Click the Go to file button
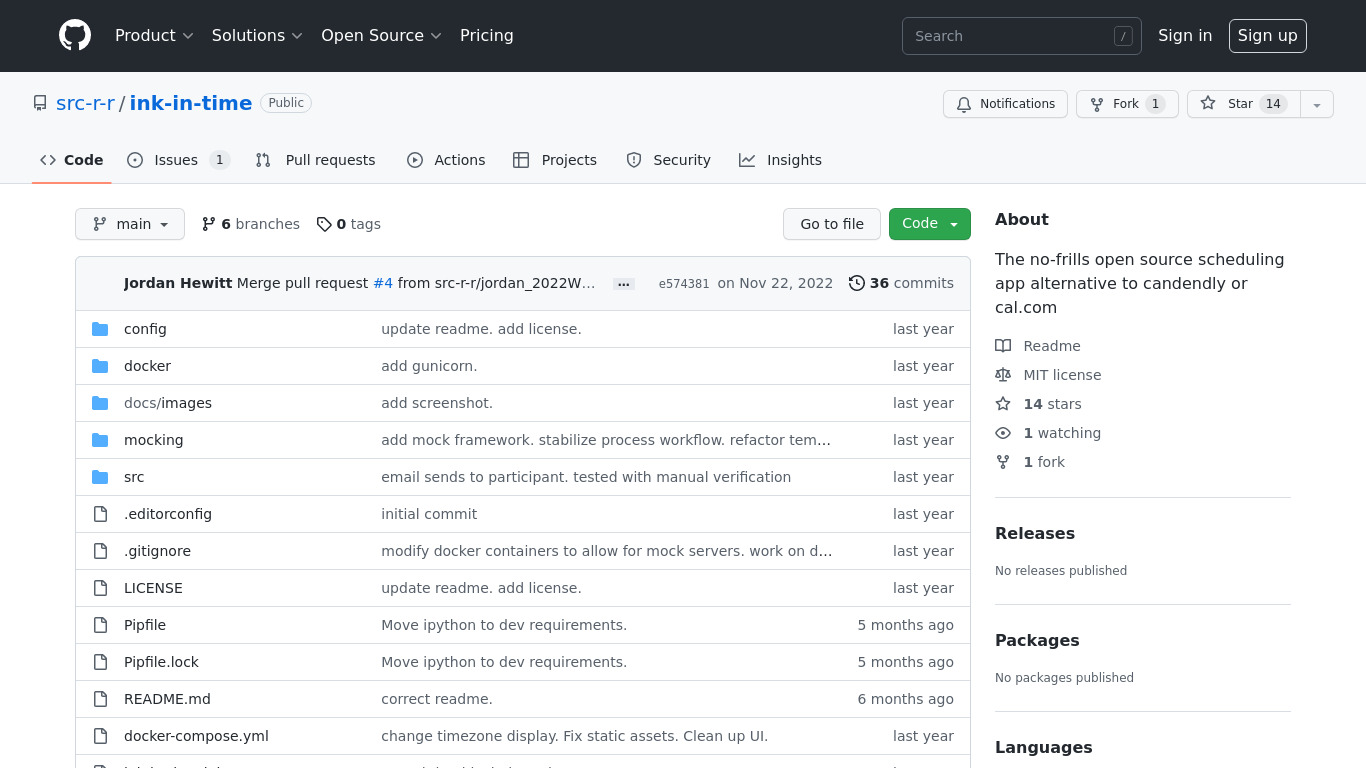Image resolution: width=1366 pixels, height=768 pixels. (x=832, y=224)
